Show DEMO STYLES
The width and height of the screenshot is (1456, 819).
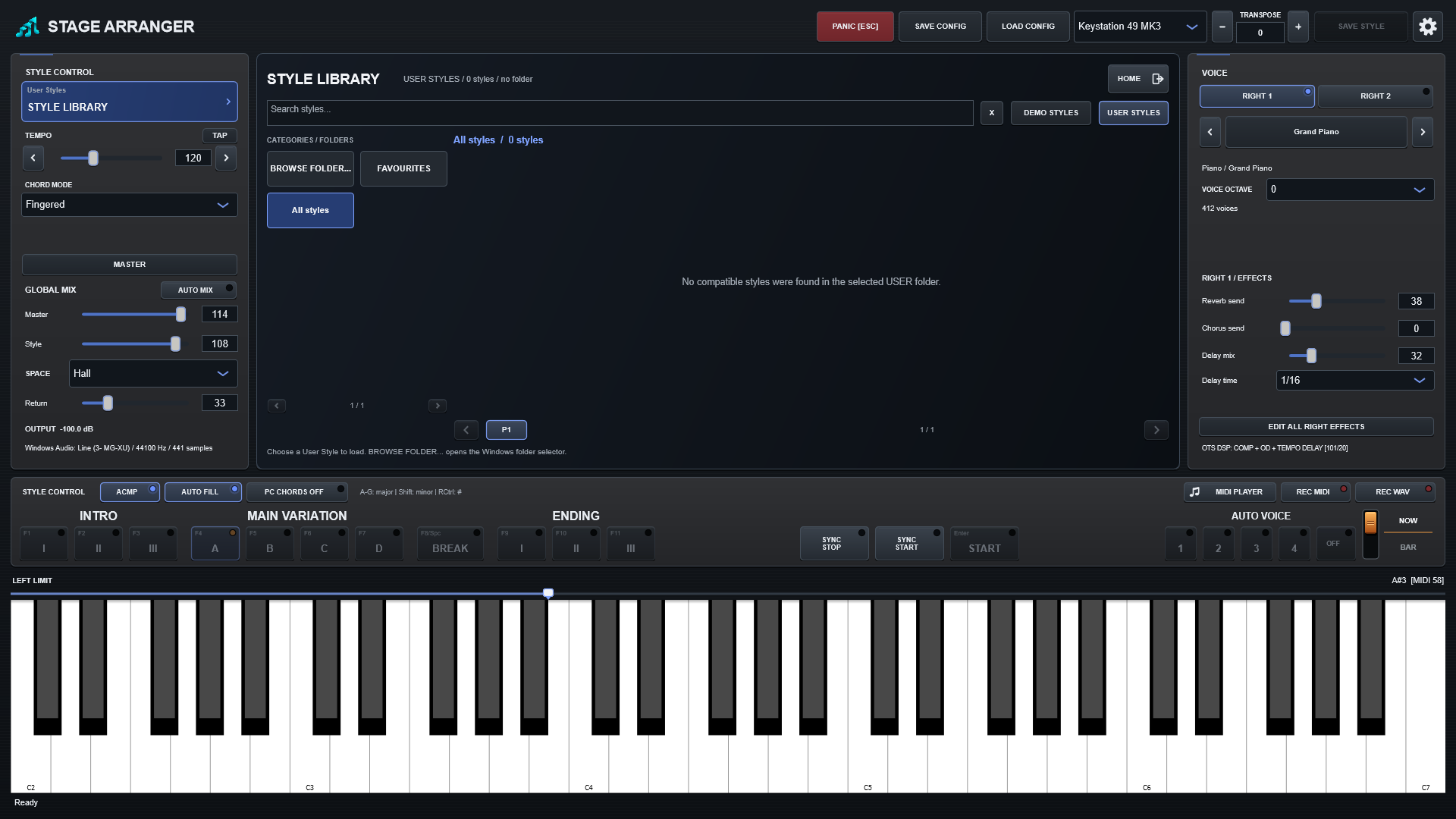coord(1050,113)
